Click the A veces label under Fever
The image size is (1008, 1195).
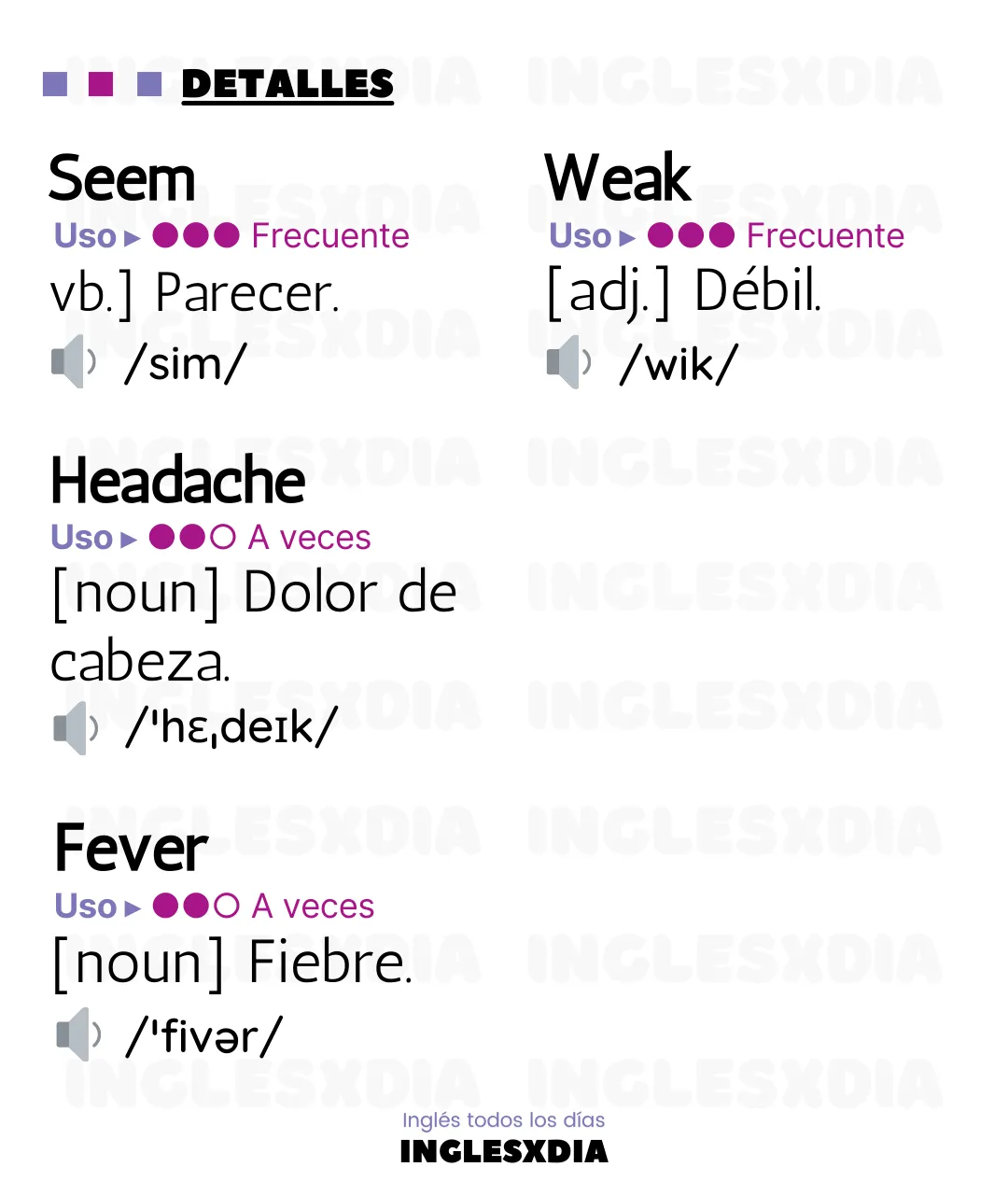point(313,907)
